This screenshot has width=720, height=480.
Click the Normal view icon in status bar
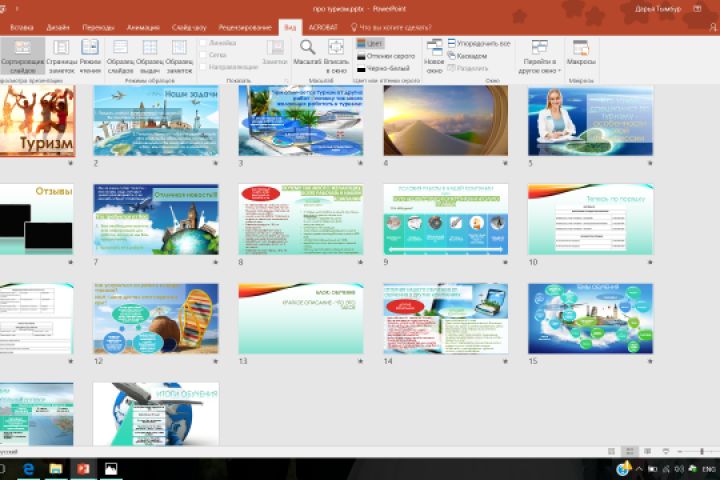pos(611,452)
